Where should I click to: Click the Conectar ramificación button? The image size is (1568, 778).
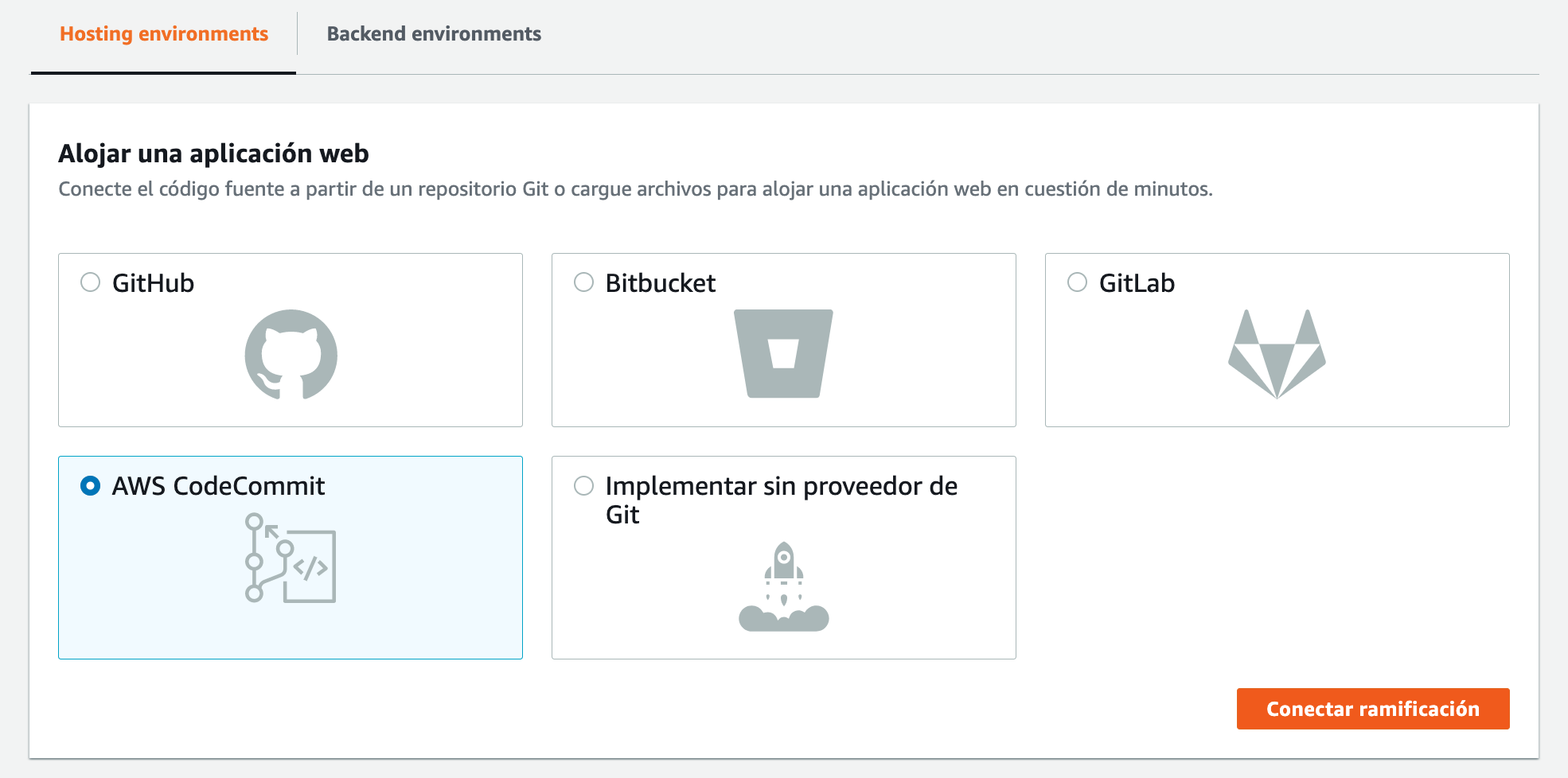pyautogui.click(x=1373, y=709)
